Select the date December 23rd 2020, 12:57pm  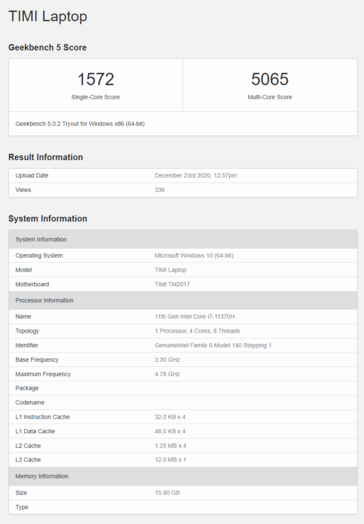196,175
